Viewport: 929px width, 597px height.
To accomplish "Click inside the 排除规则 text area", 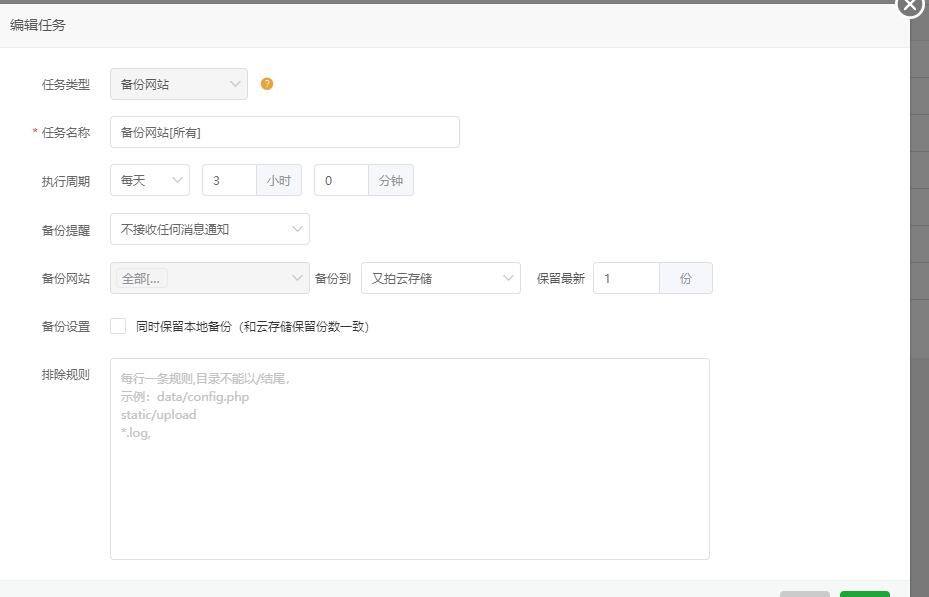I will tap(409, 458).
